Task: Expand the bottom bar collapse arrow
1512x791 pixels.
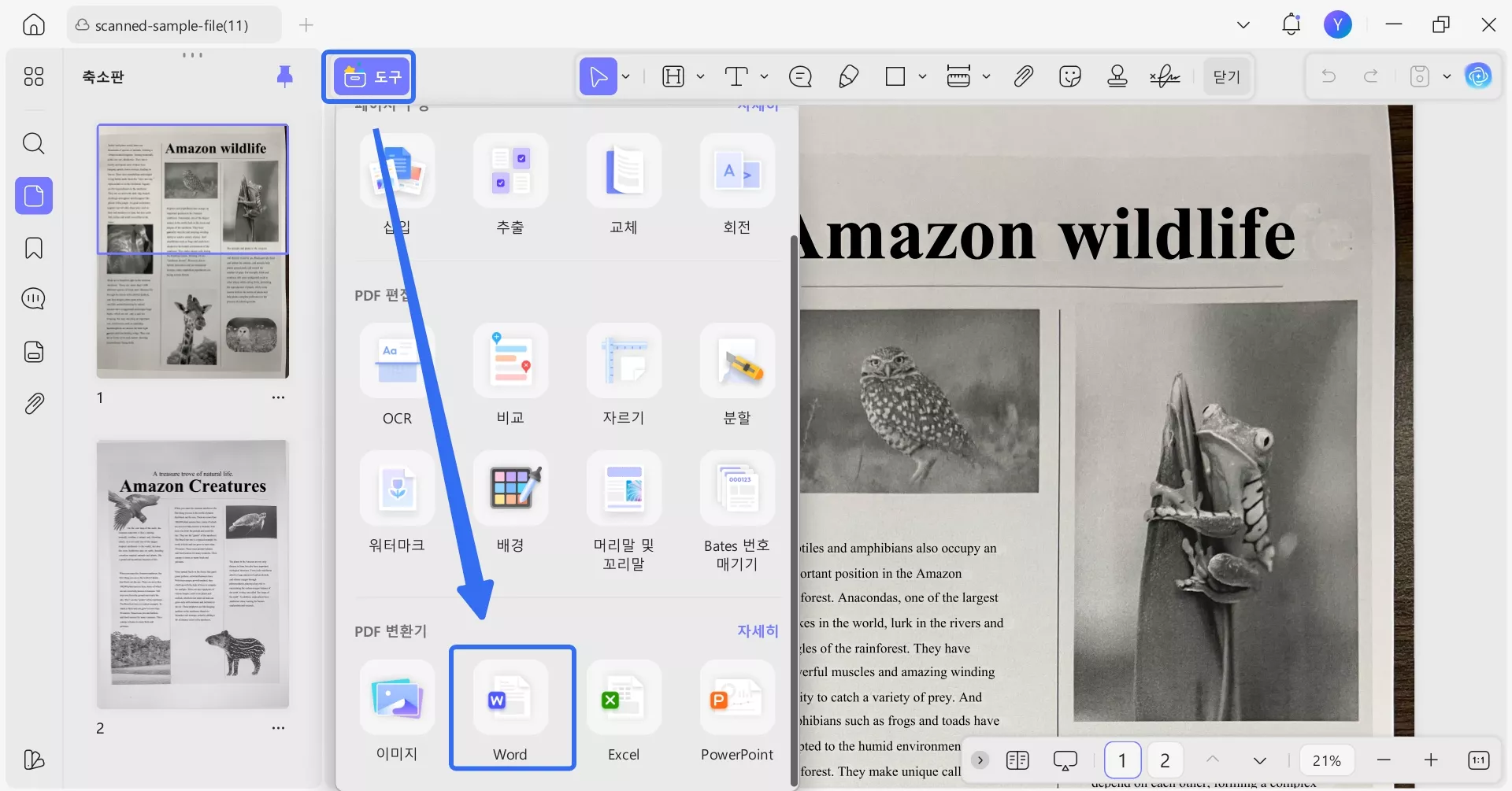Action: 980,760
